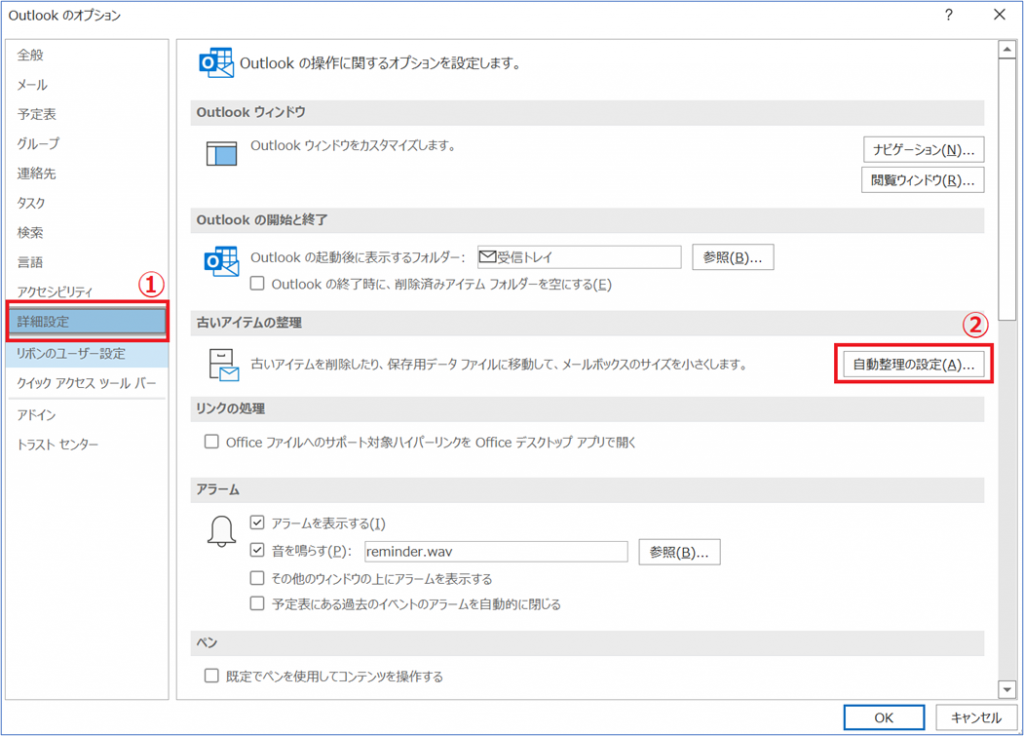This screenshot has height=736, width=1024.
Task: Click the ペン section header text
Action: coord(207,643)
